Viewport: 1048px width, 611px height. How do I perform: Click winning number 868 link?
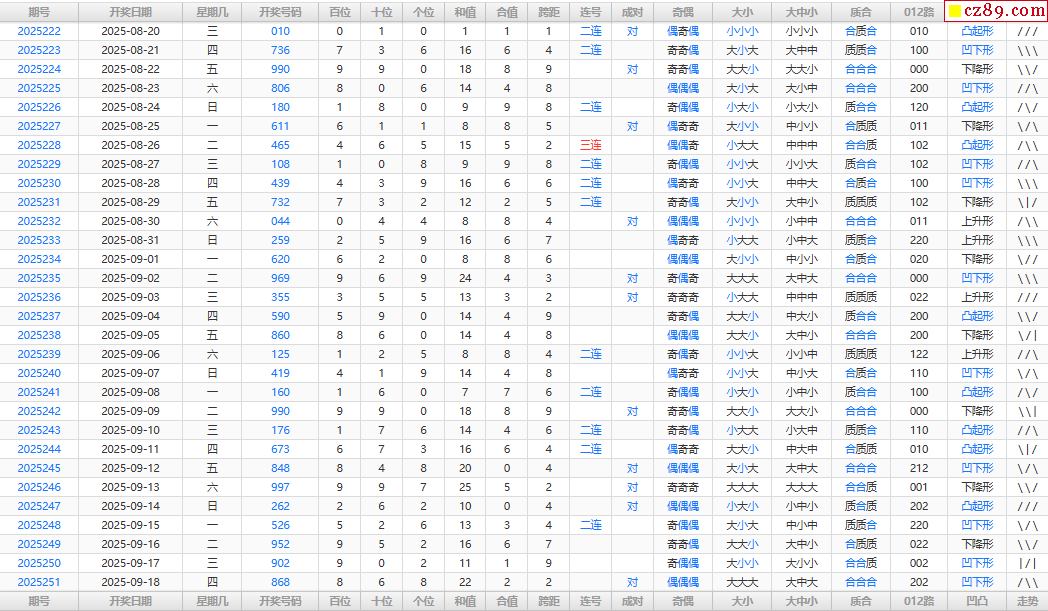[280, 582]
